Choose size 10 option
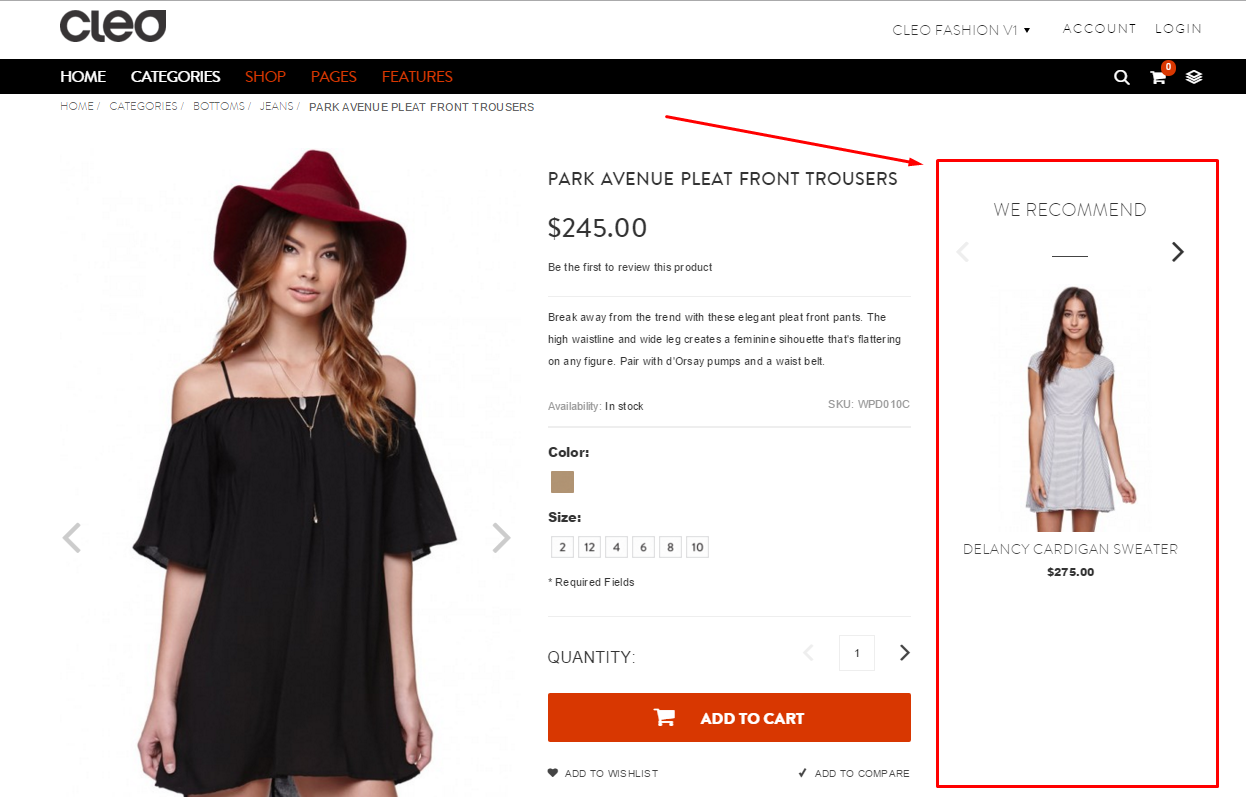 [697, 547]
